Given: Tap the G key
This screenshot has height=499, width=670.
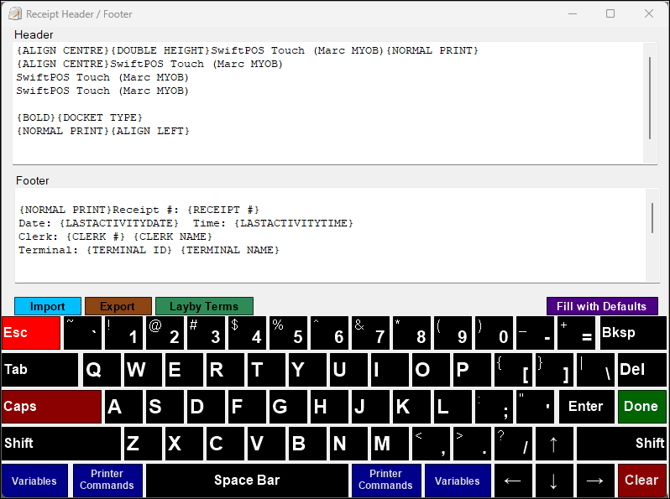Looking at the screenshot, I should [x=288, y=406].
